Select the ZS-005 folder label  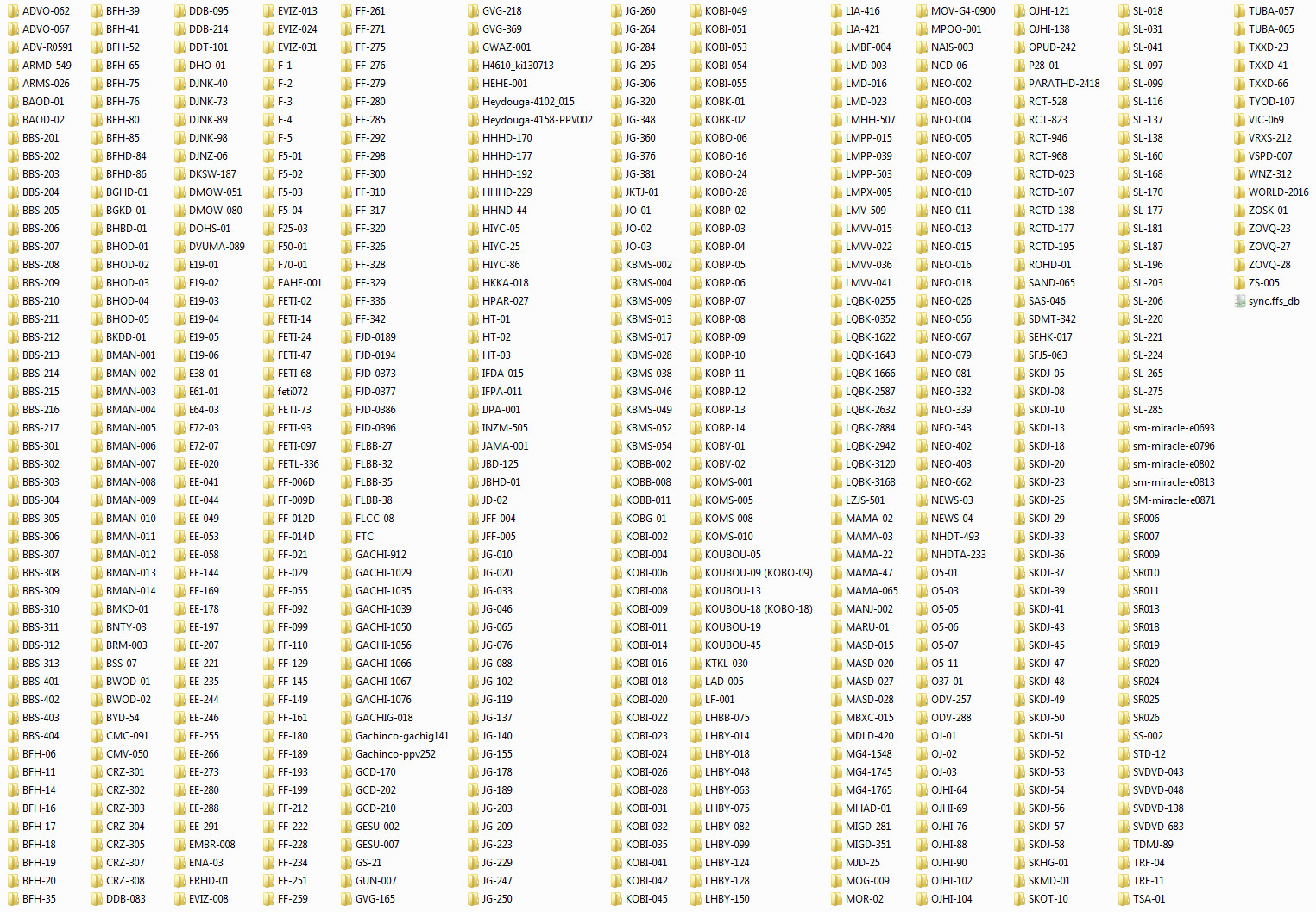[1263, 283]
